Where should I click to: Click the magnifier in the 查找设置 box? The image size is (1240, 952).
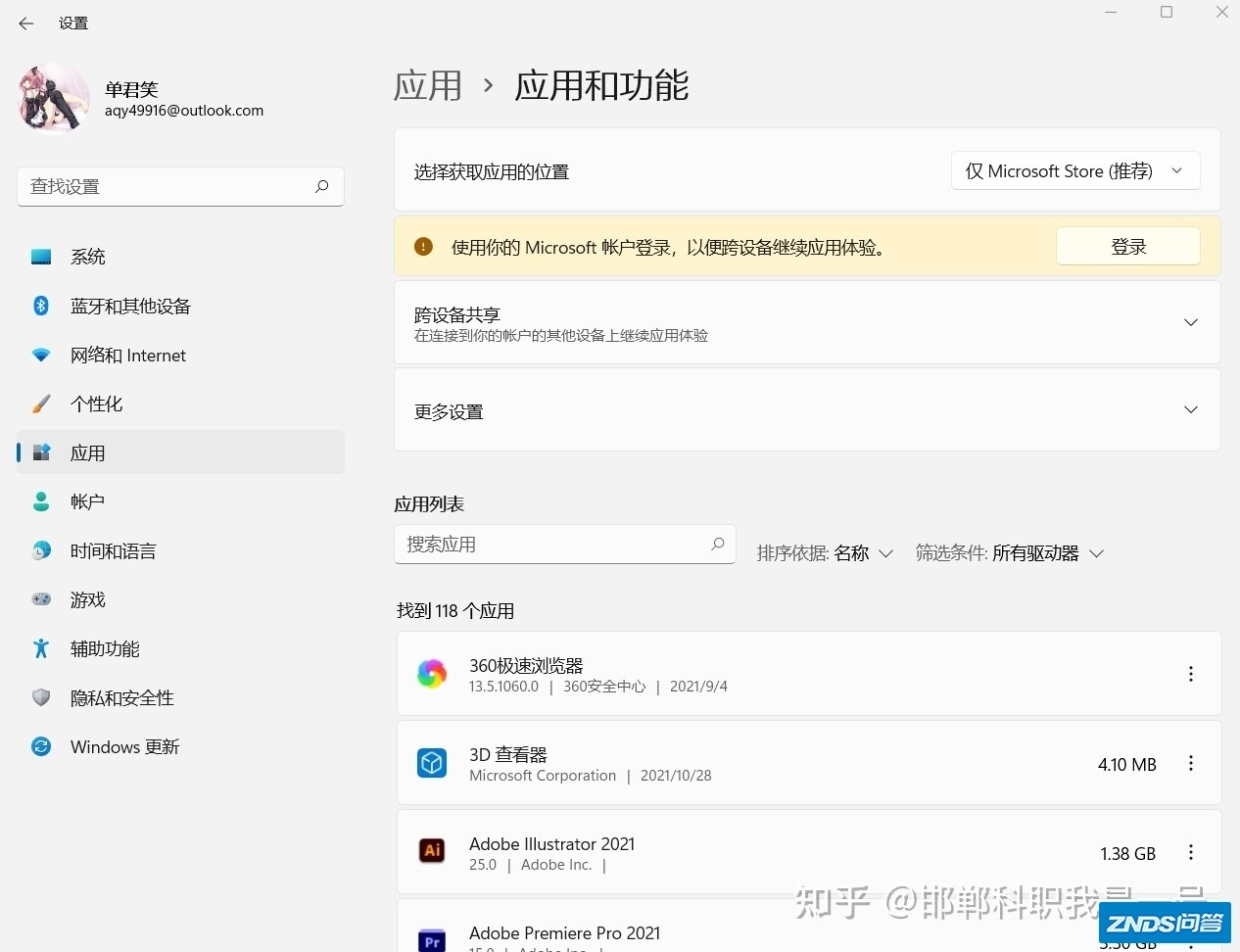[322, 186]
